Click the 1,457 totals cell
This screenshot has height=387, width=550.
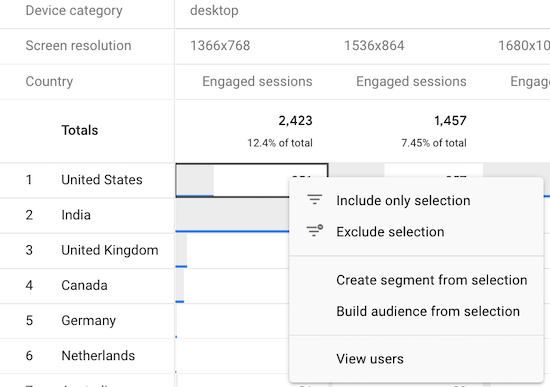point(450,121)
